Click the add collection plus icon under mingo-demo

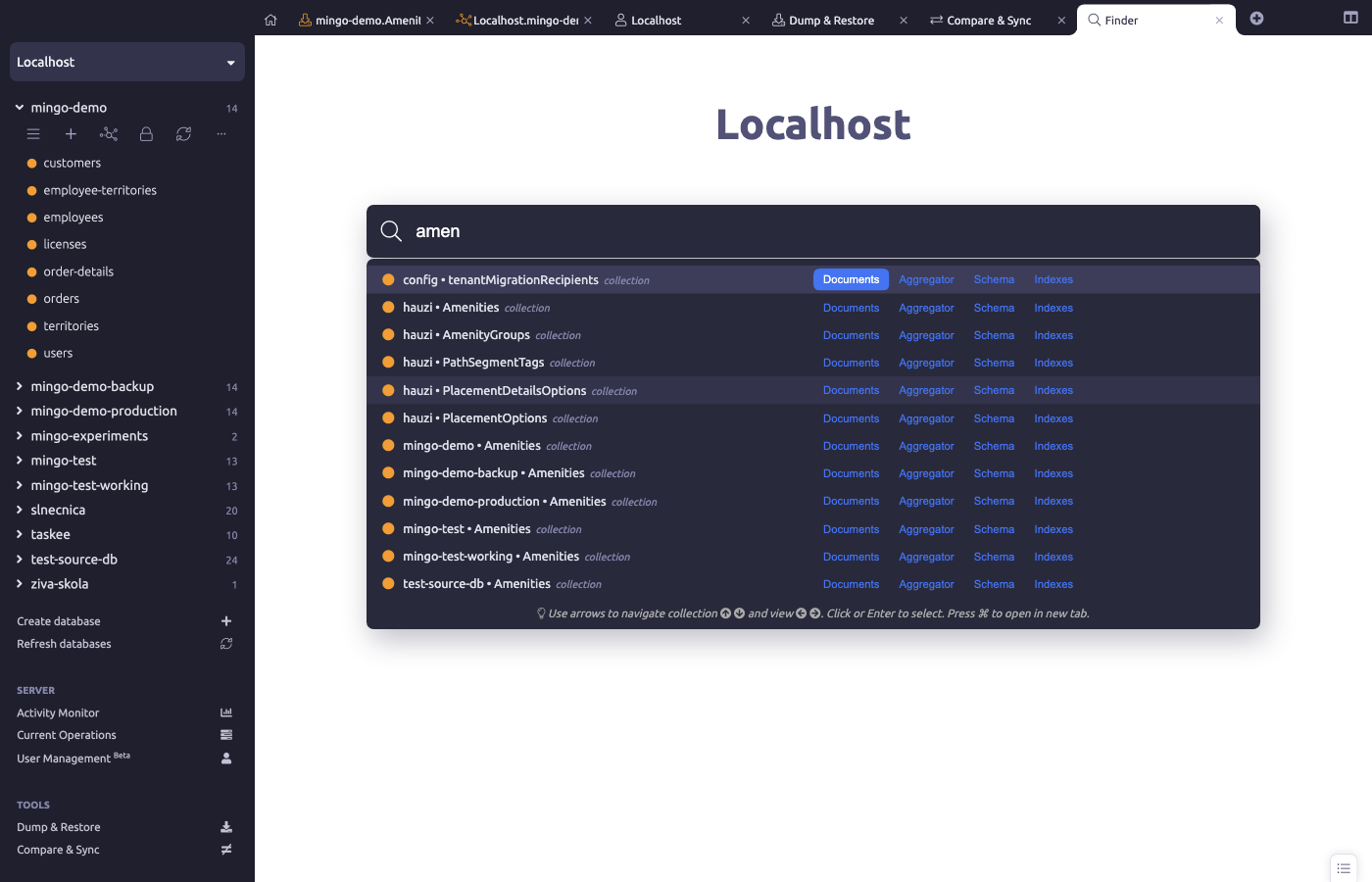tap(71, 134)
